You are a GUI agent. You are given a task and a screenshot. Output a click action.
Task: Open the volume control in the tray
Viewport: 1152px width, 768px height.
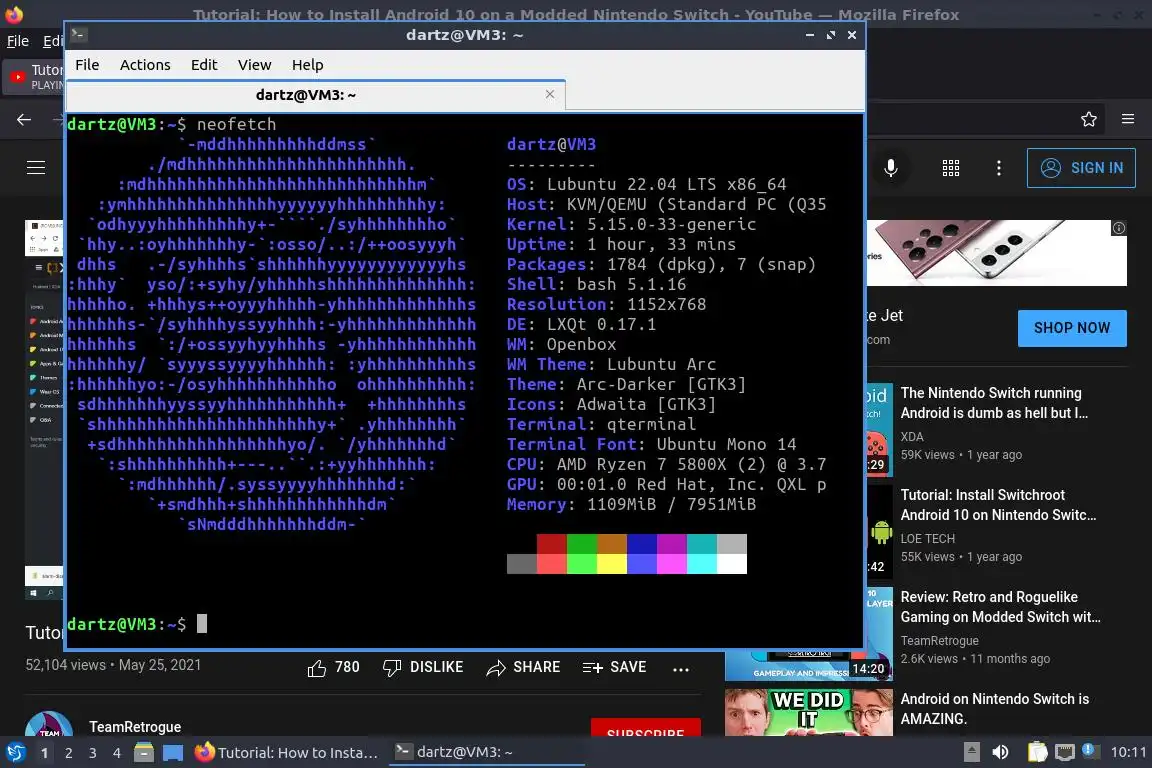point(1001,752)
